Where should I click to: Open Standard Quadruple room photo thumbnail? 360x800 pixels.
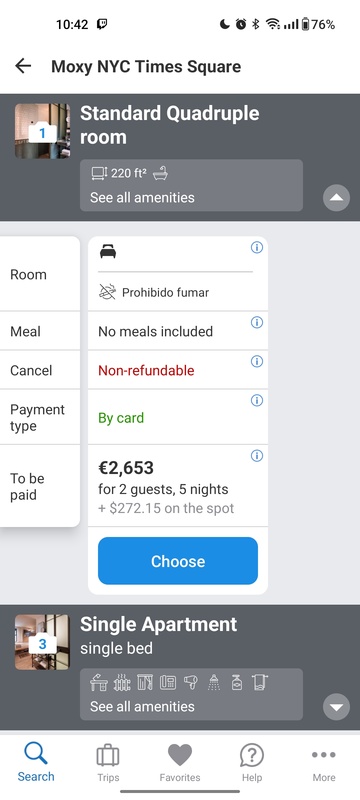42,131
